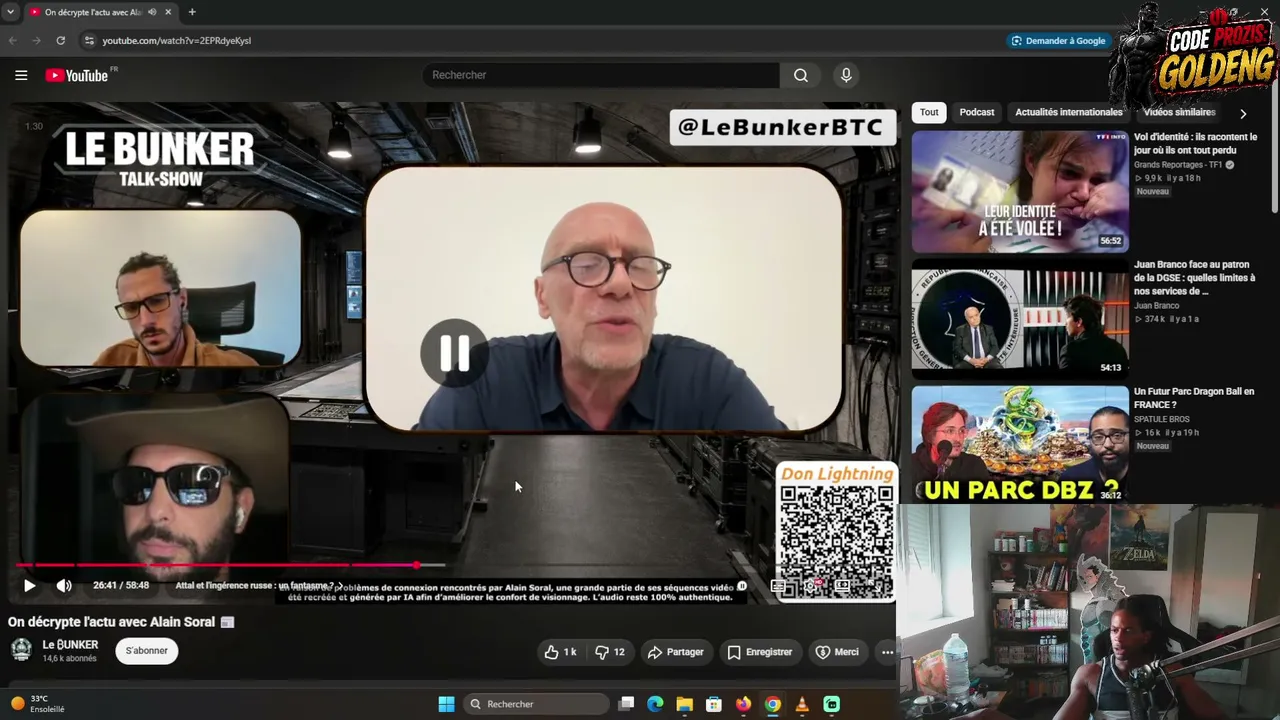Go to the YouTube home logo
The width and height of the screenshot is (1280, 720).
pos(78,75)
